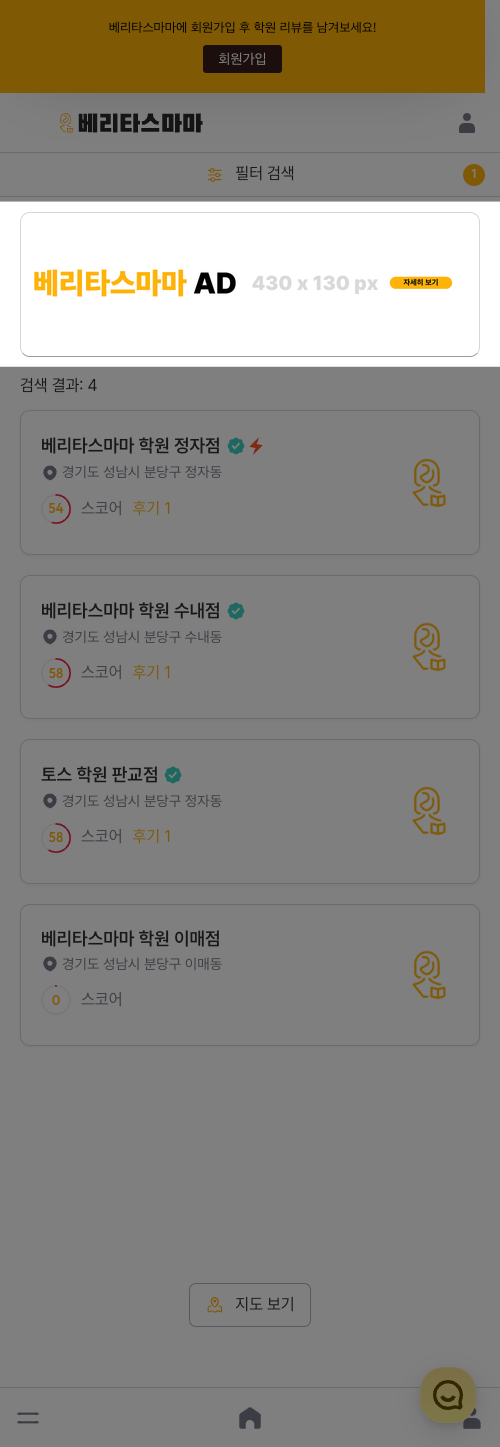Click 자세히 보기 on the ad banner

(x=421, y=283)
